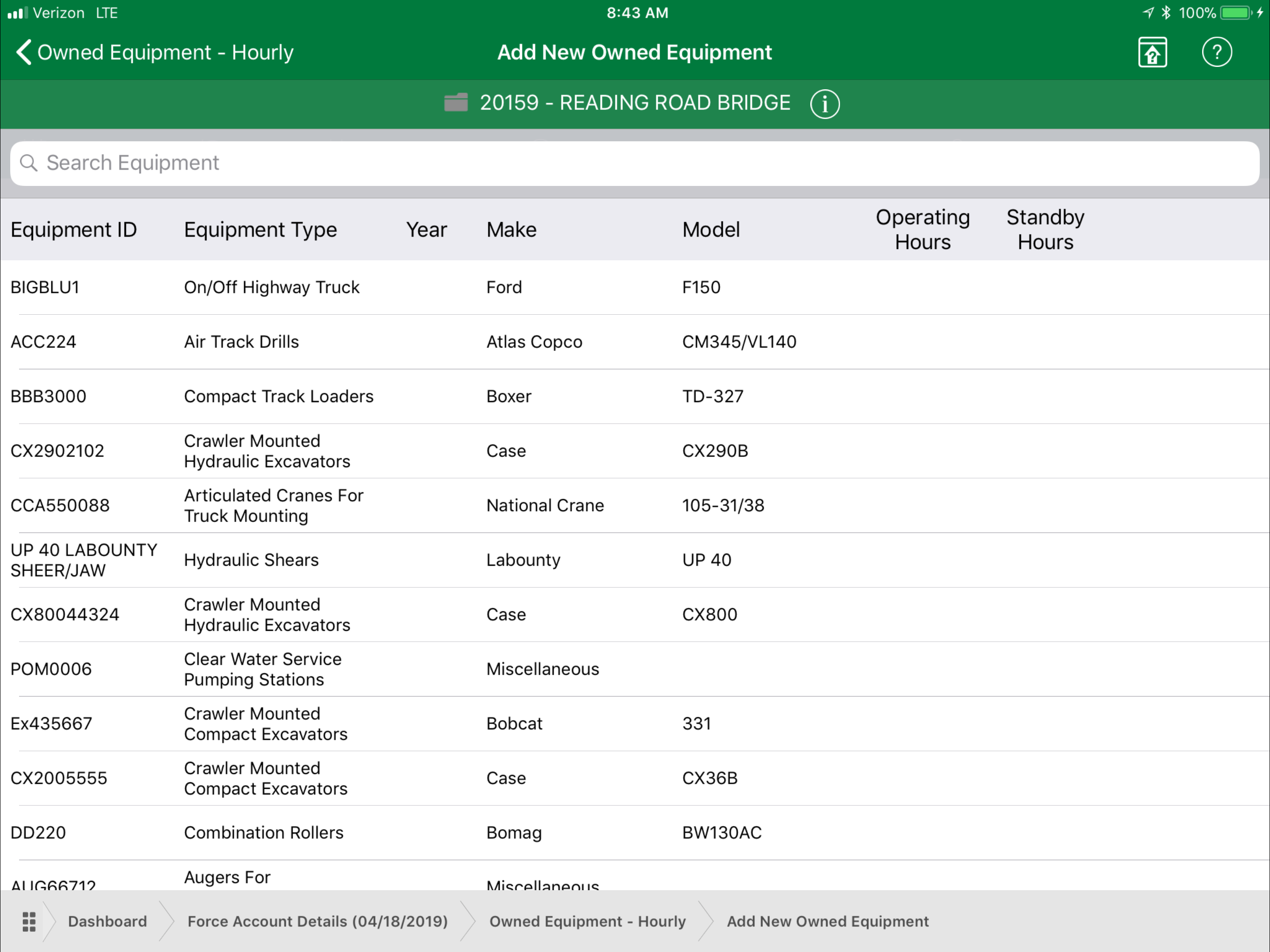1270x952 pixels.
Task: Click Air Track Drills type
Action: [x=241, y=342]
